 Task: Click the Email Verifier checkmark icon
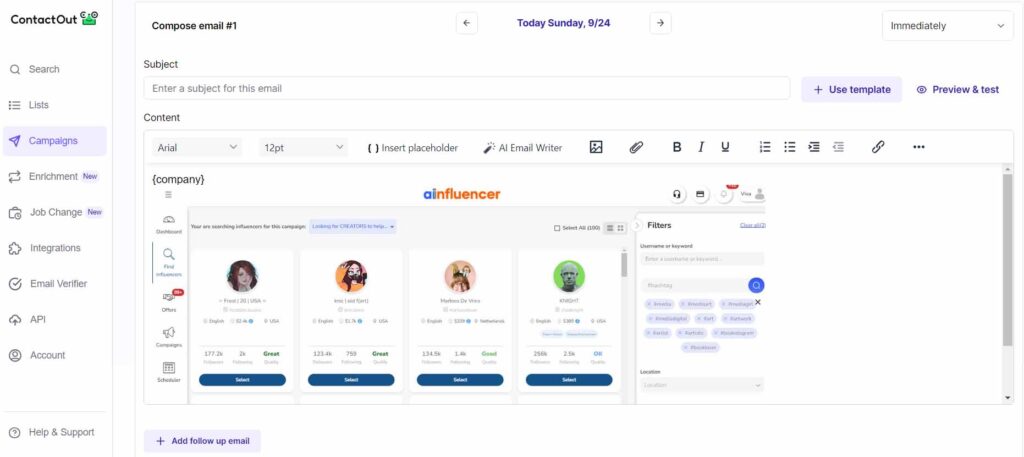point(15,284)
